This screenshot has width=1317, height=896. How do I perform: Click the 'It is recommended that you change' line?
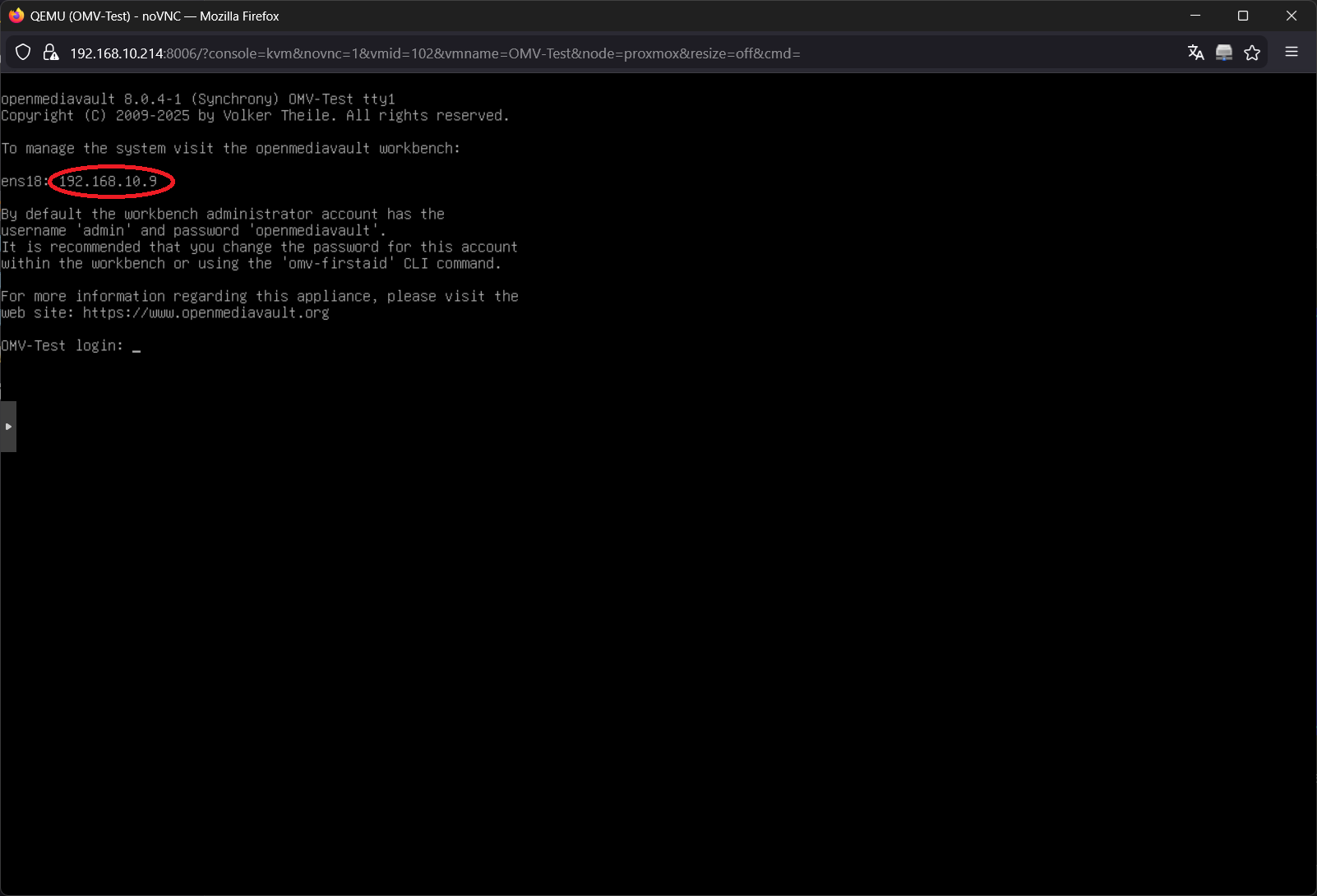click(x=259, y=247)
